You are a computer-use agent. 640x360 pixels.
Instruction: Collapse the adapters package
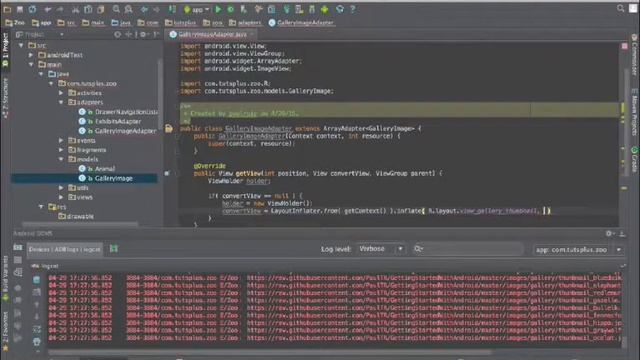61,102
